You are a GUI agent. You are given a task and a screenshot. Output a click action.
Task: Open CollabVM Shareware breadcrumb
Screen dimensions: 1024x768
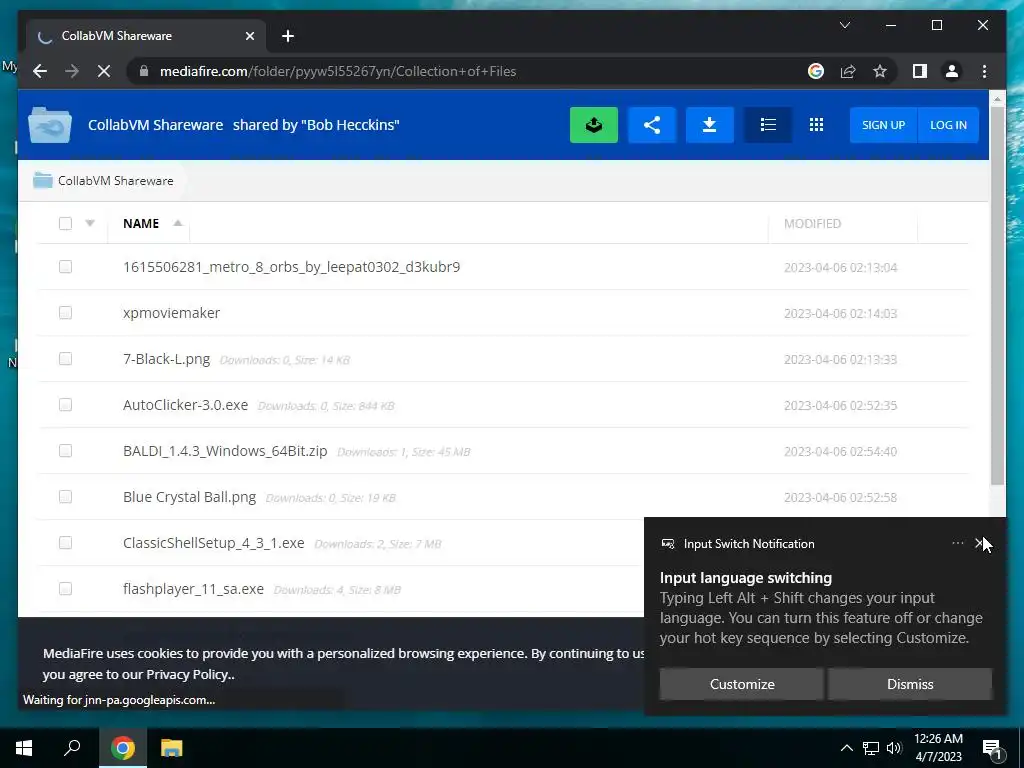point(116,181)
